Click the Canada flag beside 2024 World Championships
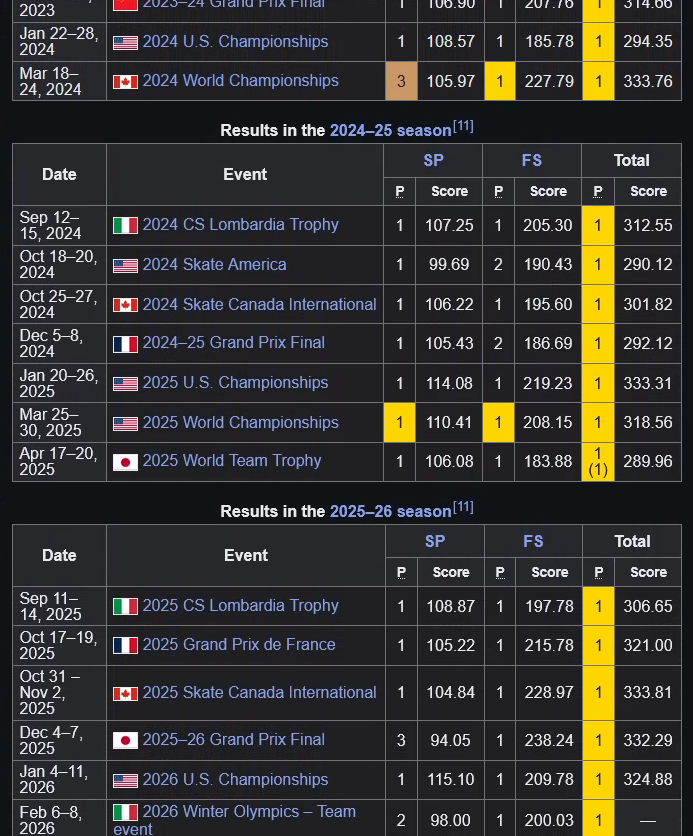693x836 pixels. click(125, 82)
